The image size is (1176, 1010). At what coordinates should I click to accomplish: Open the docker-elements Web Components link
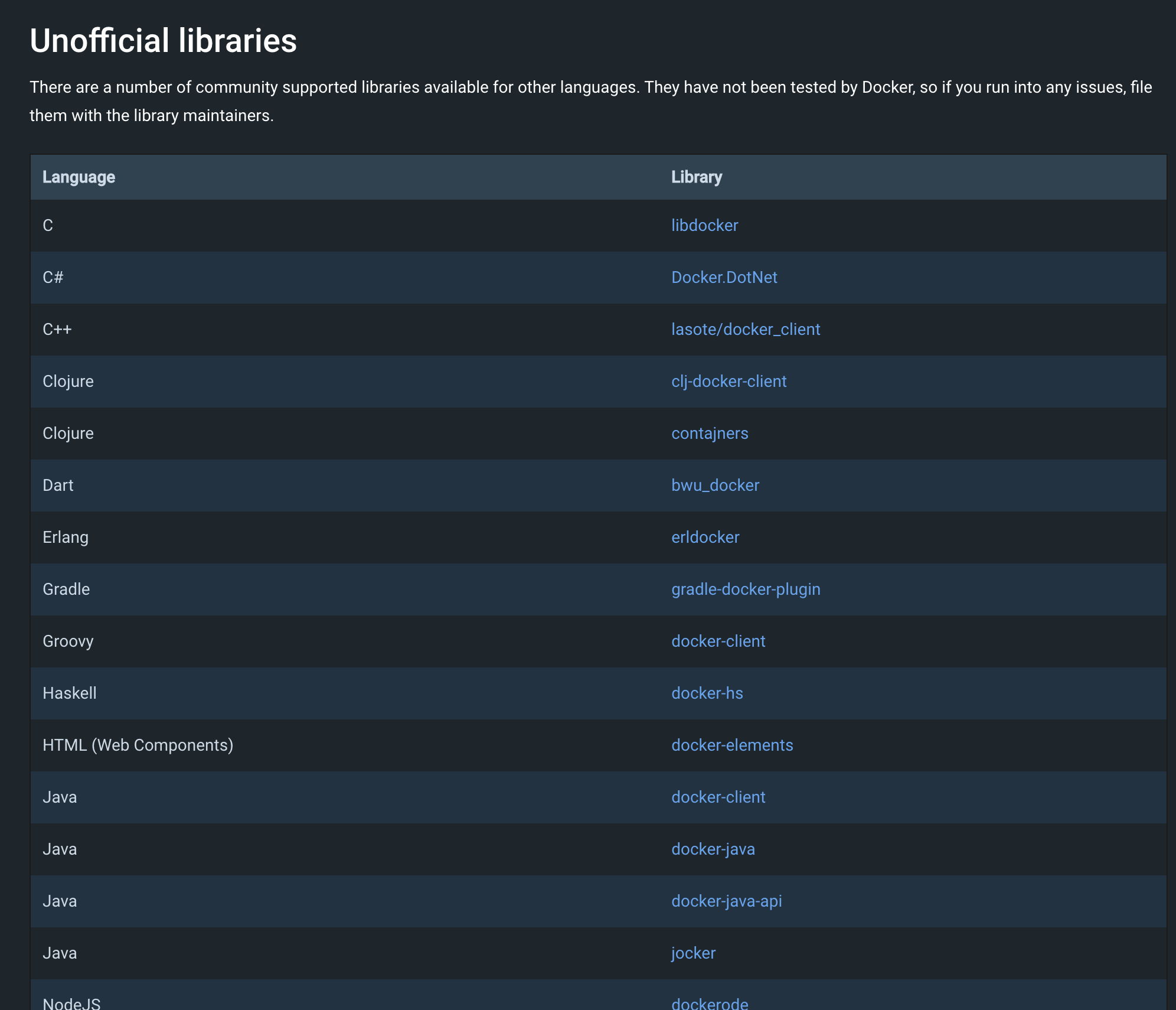[x=731, y=745]
